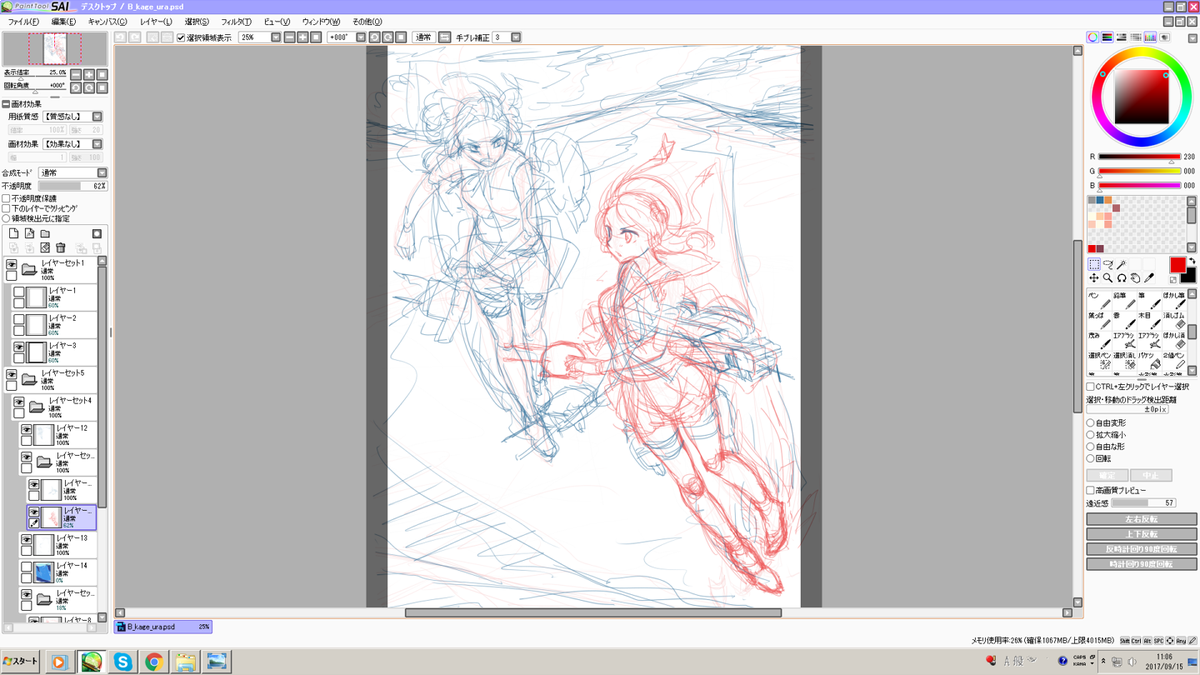This screenshot has height=675, width=1200.
Task: Choose the 鉛筆 pencil brush
Action: point(1123,301)
